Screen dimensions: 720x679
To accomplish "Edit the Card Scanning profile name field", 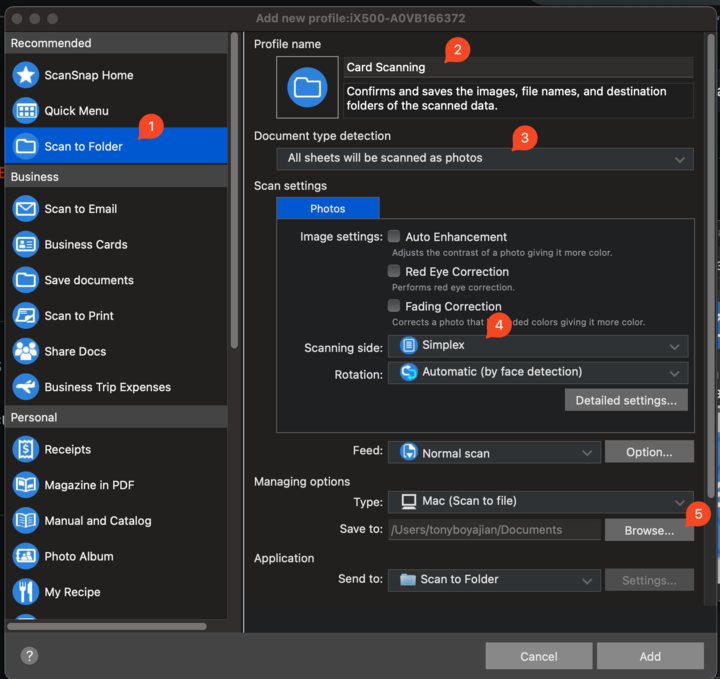I will tap(518, 67).
